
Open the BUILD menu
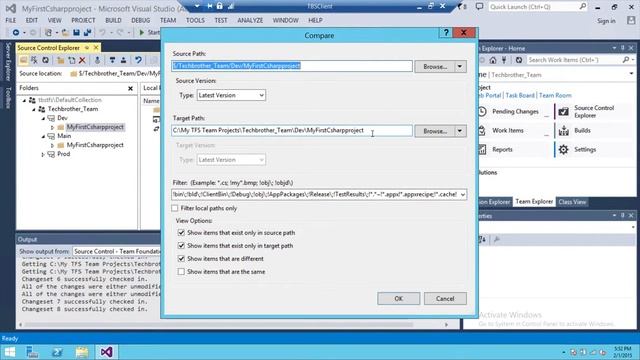tap(113, 20)
